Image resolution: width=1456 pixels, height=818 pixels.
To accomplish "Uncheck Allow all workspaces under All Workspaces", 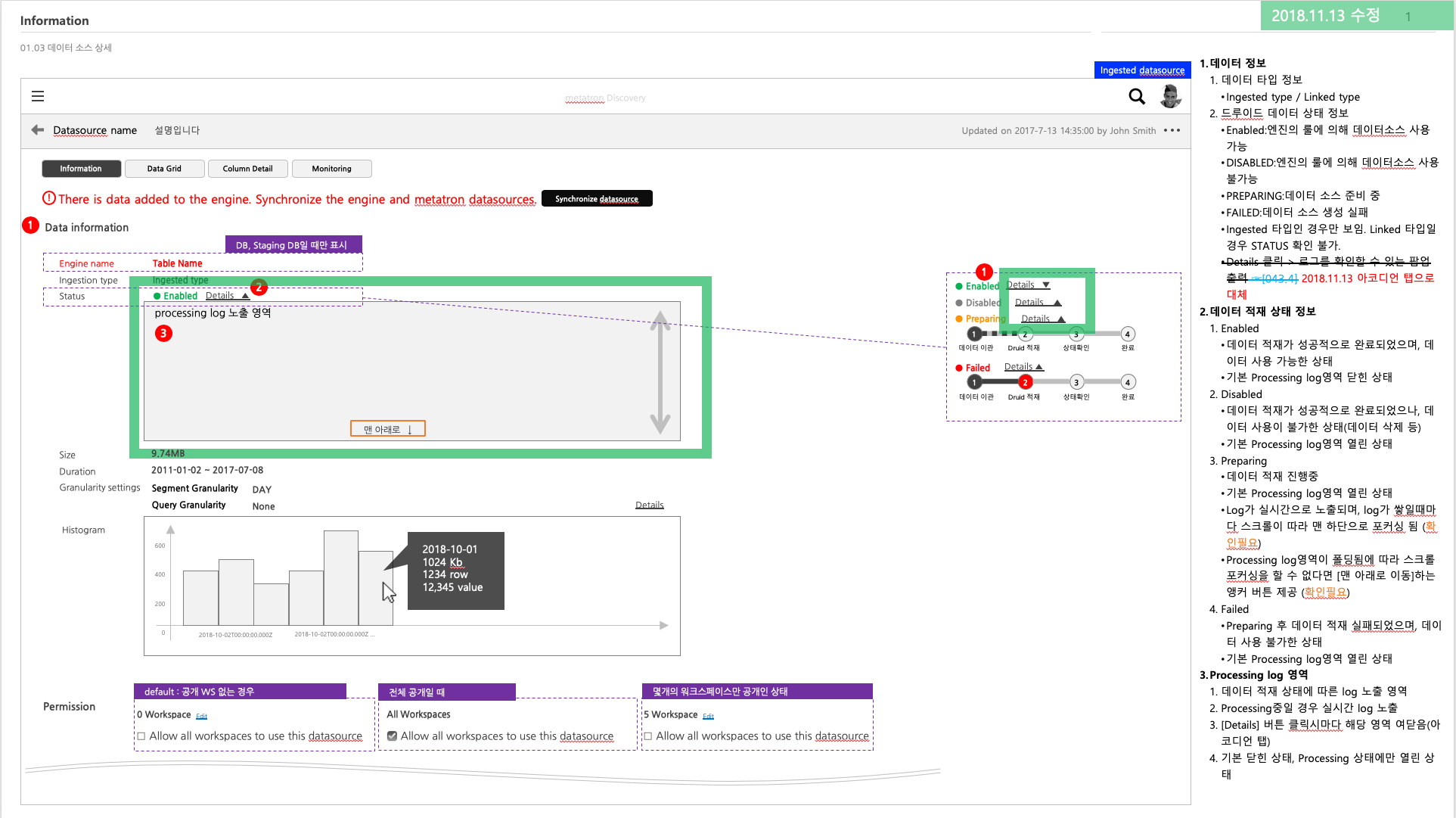I will 392,735.
